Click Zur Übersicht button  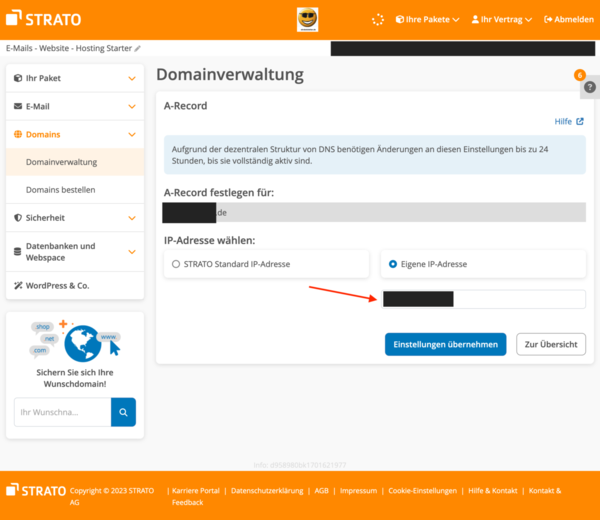click(x=550, y=344)
